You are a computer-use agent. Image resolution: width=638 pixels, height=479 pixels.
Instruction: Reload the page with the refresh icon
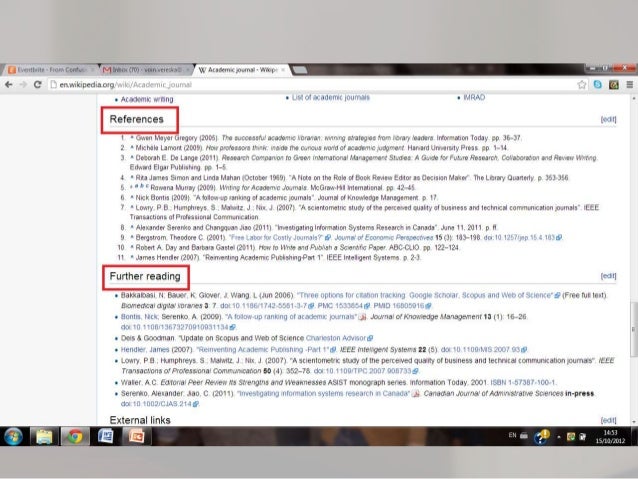tap(37, 85)
